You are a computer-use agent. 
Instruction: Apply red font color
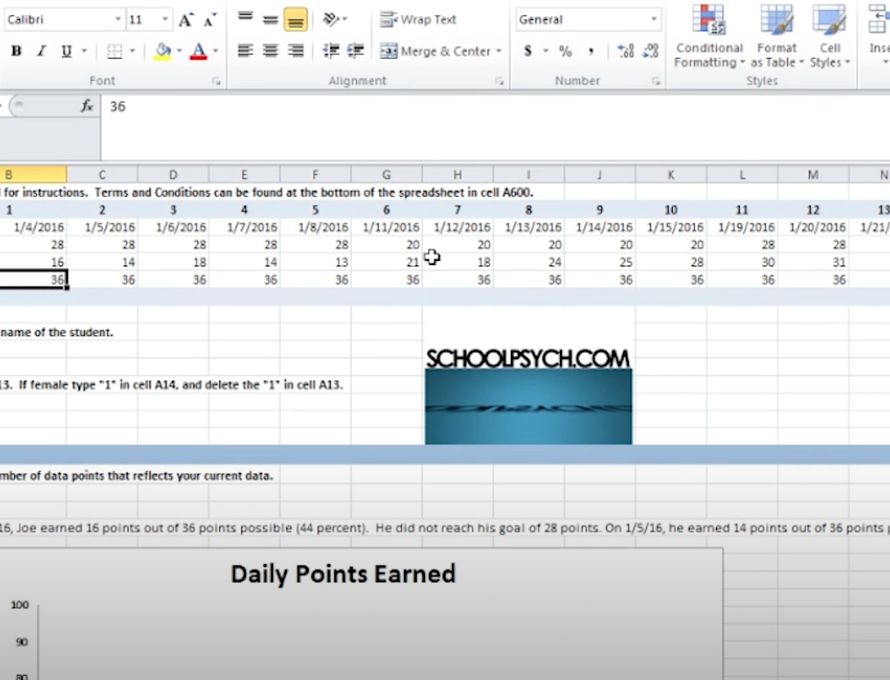[198, 51]
